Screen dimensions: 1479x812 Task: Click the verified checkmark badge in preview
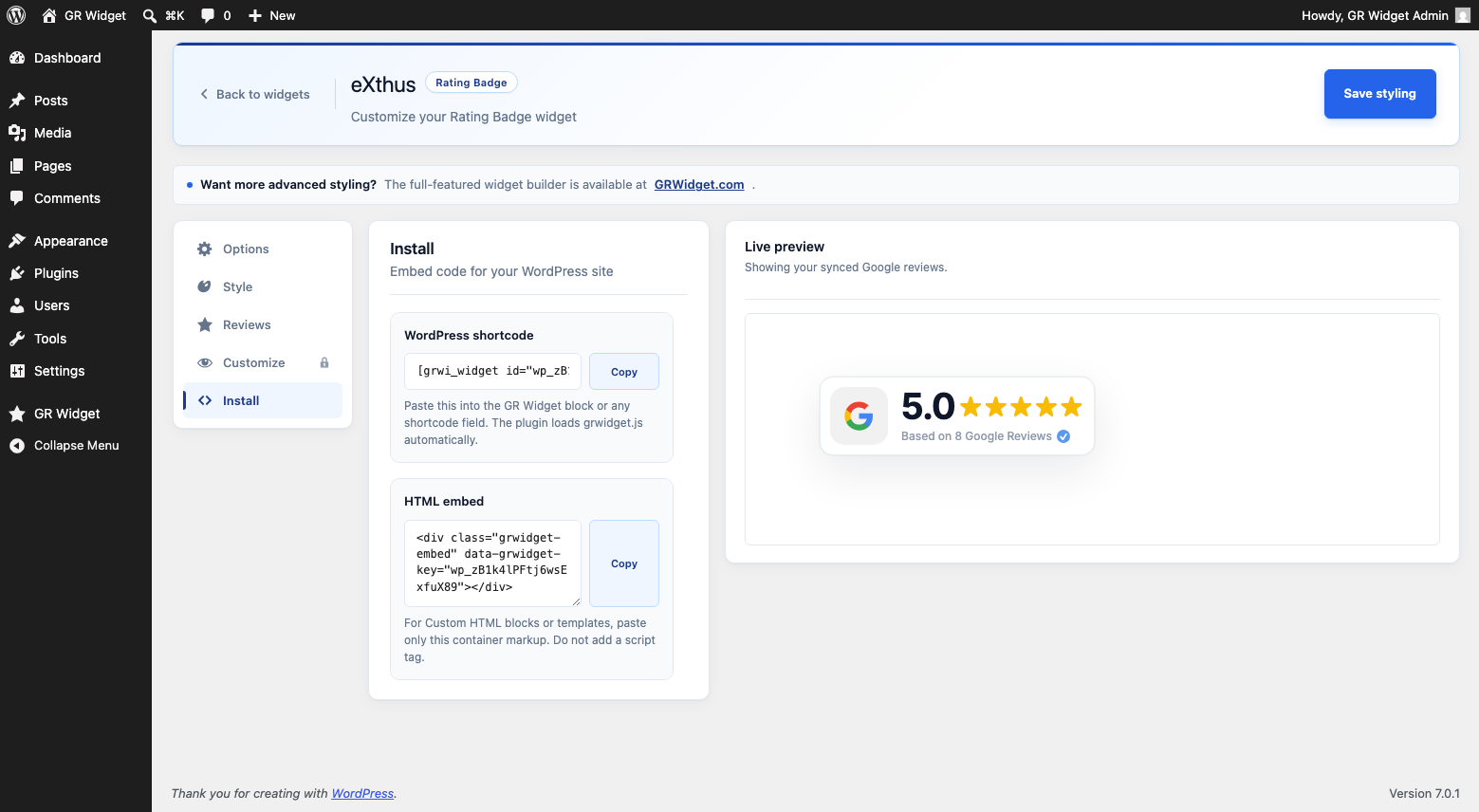tap(1063, 436)
